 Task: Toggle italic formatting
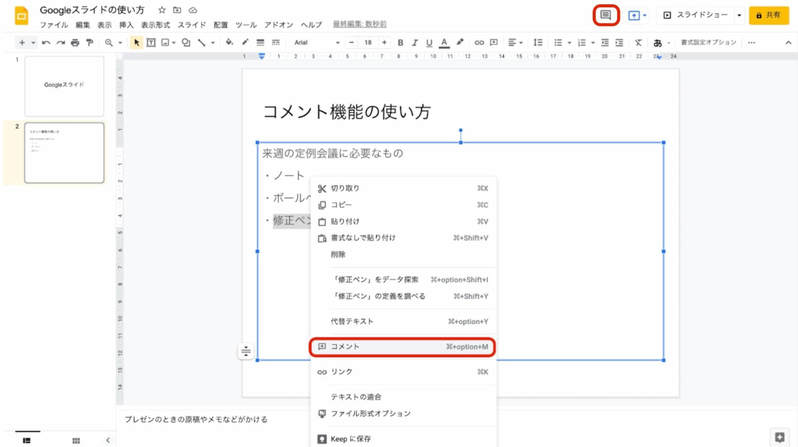click(415, 43)
